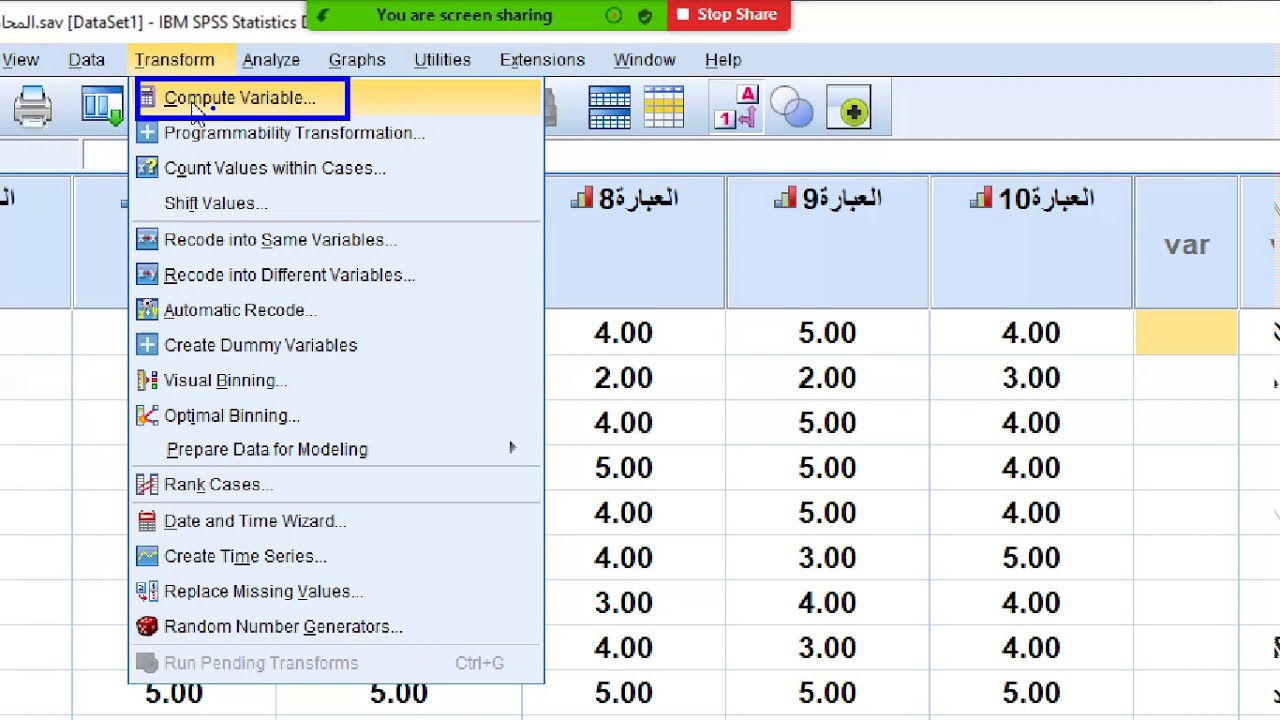Open the Utilities menu
The width and height of the screenshot is (1280, 720).
pyautogui.click(x=442, y=60)
